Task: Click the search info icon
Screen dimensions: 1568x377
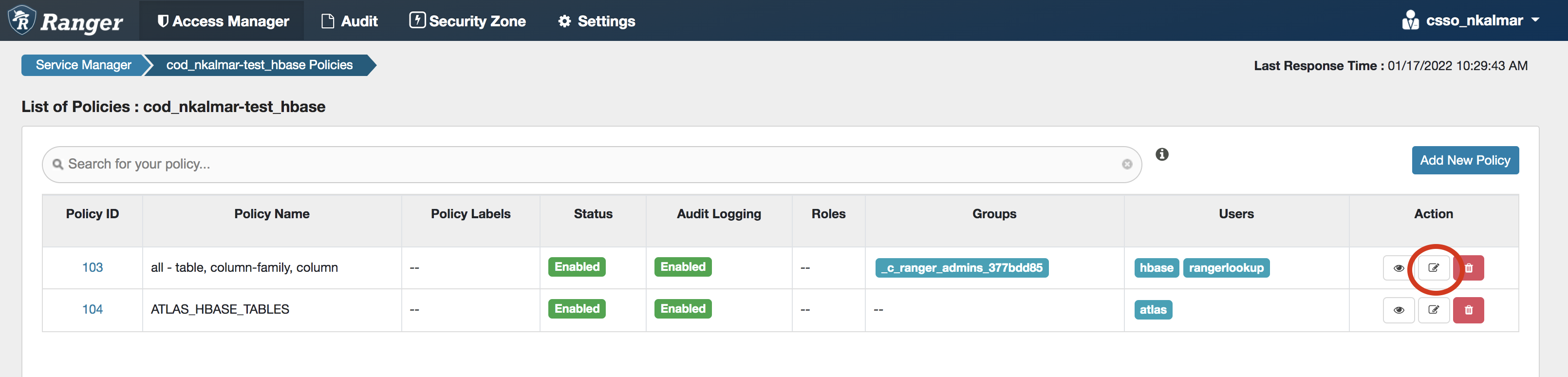Action: (x=1162, y=155)
